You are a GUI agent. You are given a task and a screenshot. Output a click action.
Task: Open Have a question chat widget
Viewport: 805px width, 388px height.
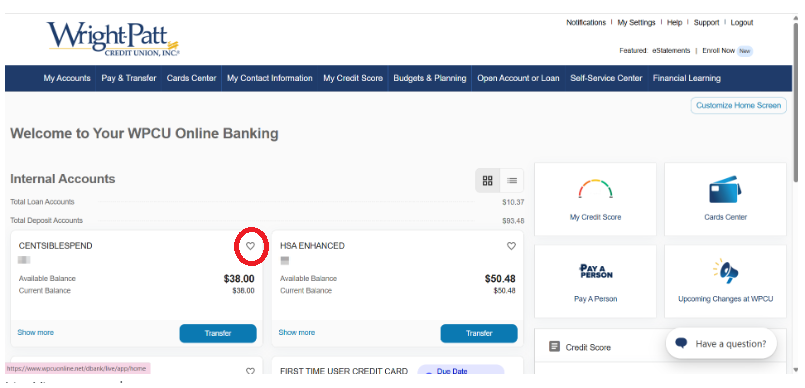721,343
